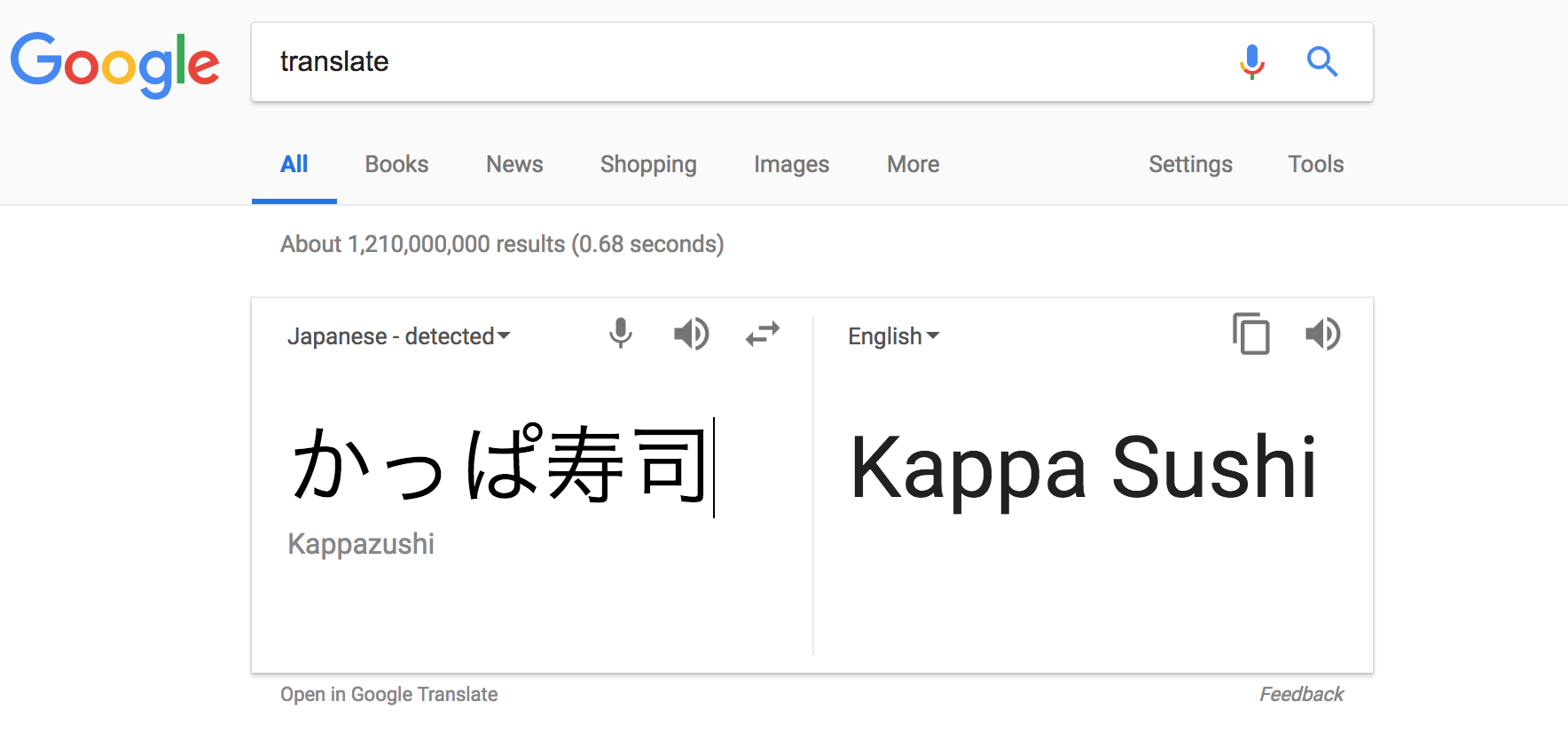
Task: Open the English target language dropdown
Action: pyautogui.click(x=893, y=336)
